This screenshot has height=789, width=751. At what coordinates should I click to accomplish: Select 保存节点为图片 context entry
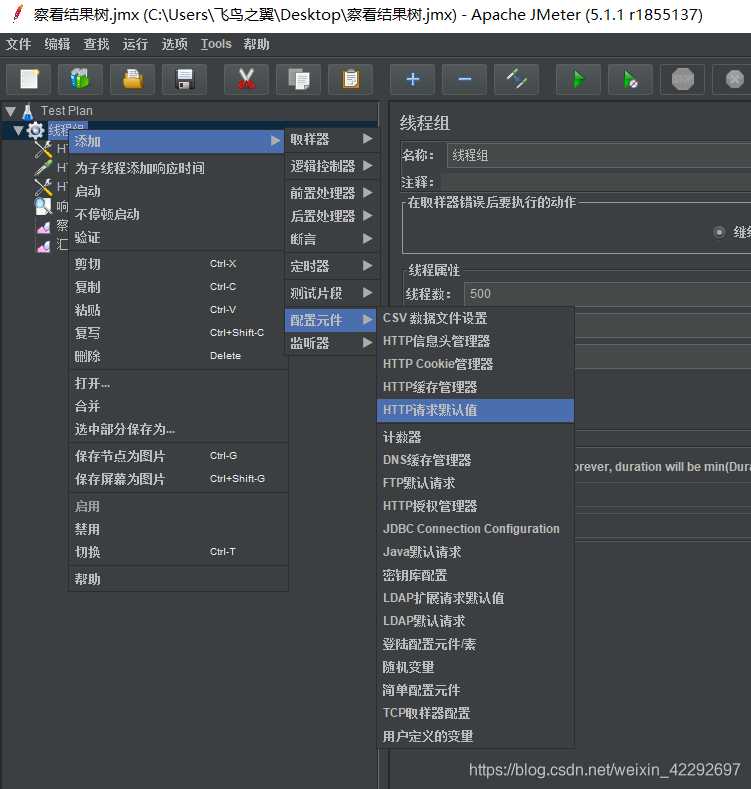[178, 456]
